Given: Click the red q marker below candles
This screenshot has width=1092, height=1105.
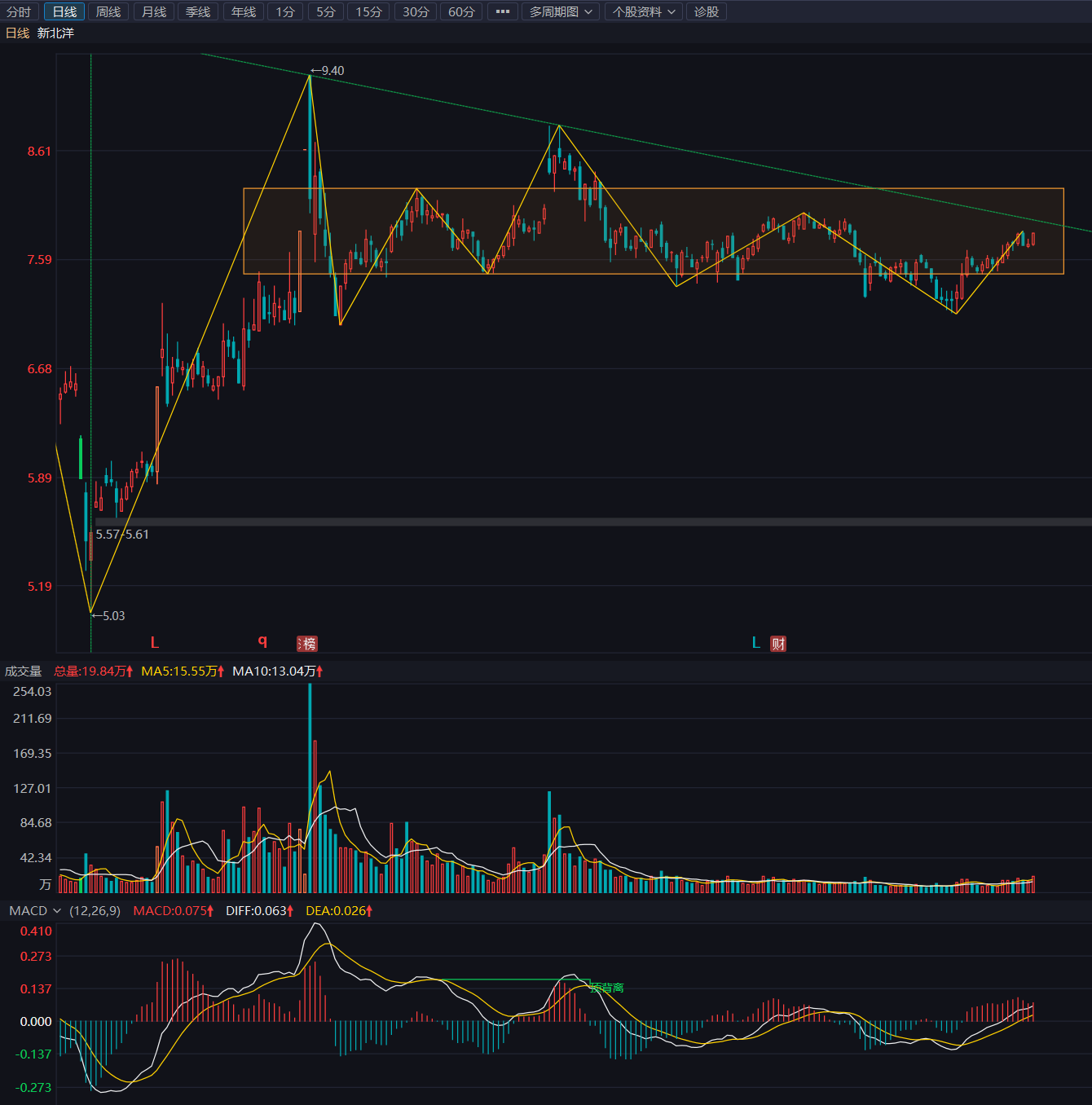Looking at the screenshot, I should point(262,641).
